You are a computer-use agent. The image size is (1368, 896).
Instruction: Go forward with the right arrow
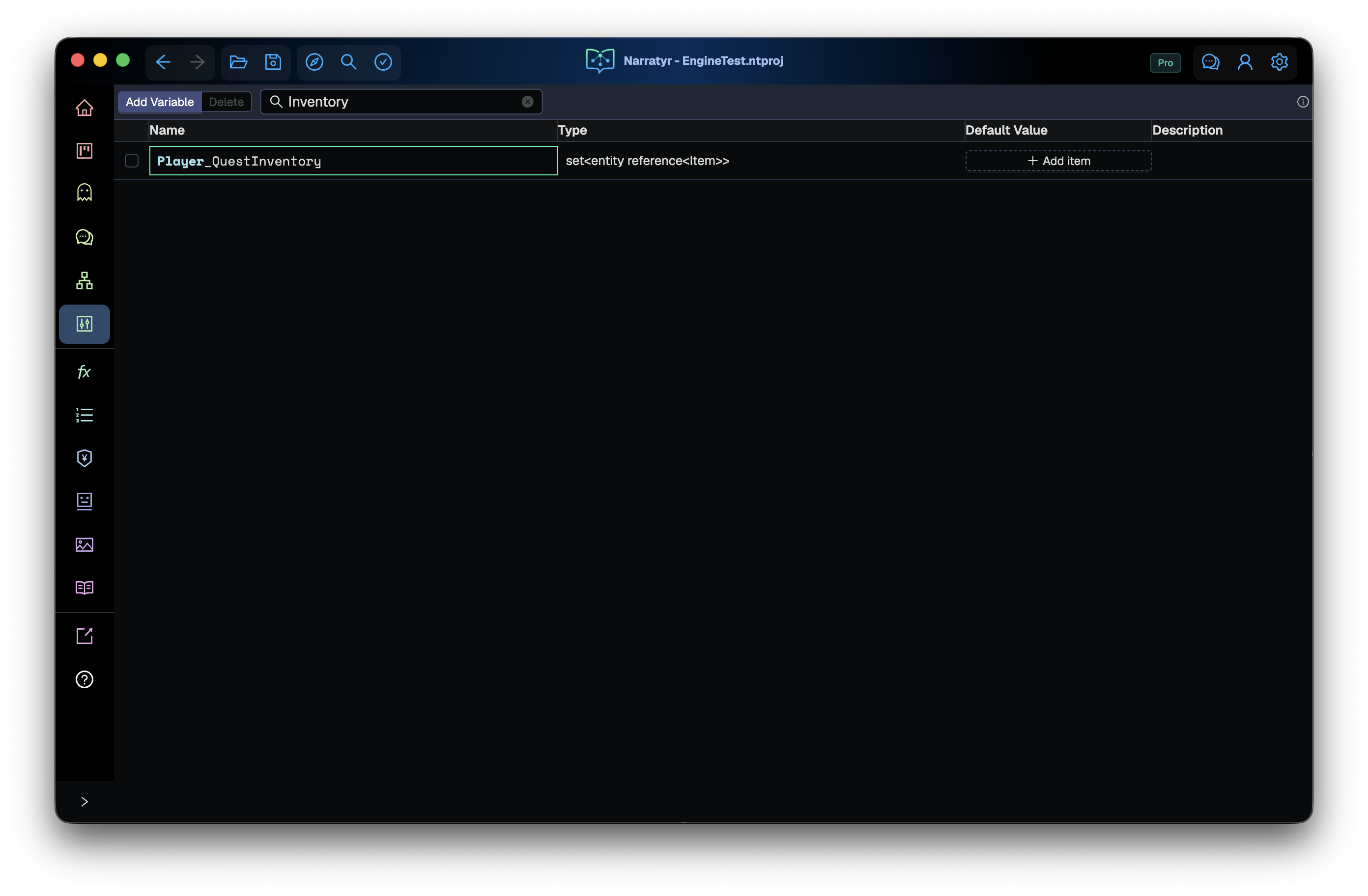198,61
